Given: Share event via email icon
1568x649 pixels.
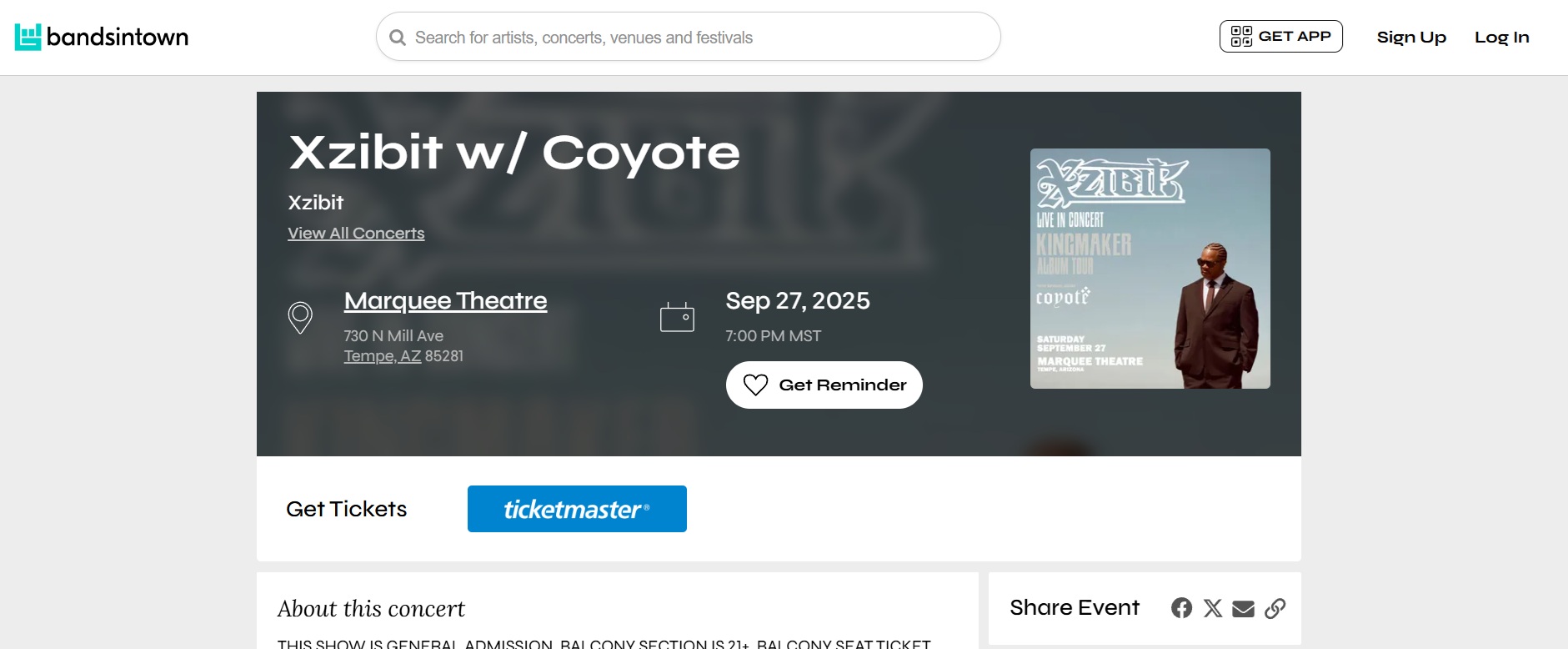Looking at the screenshot, I should coord(1243,609).
